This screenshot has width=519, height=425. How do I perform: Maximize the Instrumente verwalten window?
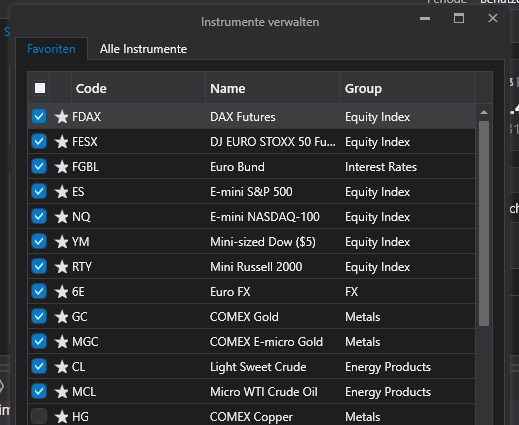pyautogui.click(x=459, y=18)
